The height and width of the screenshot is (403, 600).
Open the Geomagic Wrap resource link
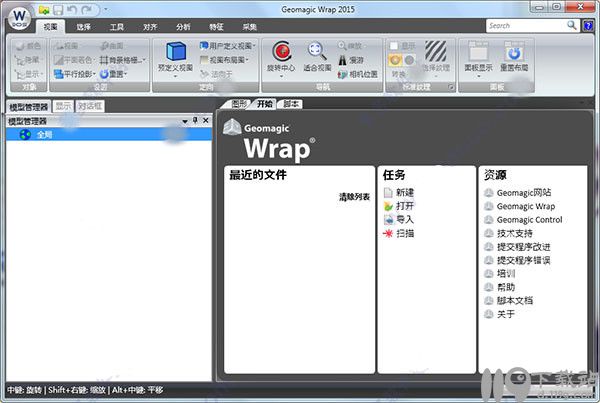(526, 206)
